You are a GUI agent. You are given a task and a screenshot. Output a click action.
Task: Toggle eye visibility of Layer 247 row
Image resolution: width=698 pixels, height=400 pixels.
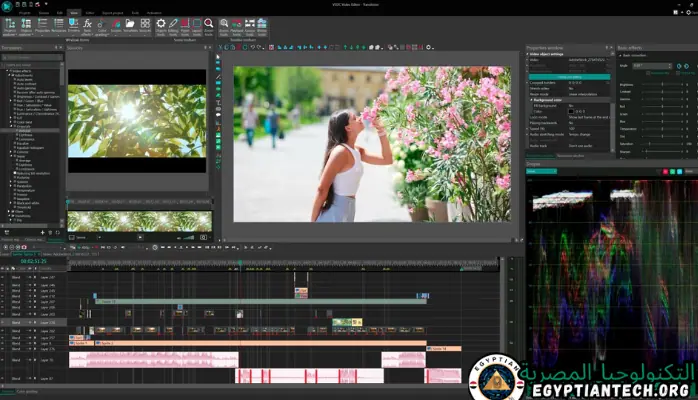pos(3,277)
